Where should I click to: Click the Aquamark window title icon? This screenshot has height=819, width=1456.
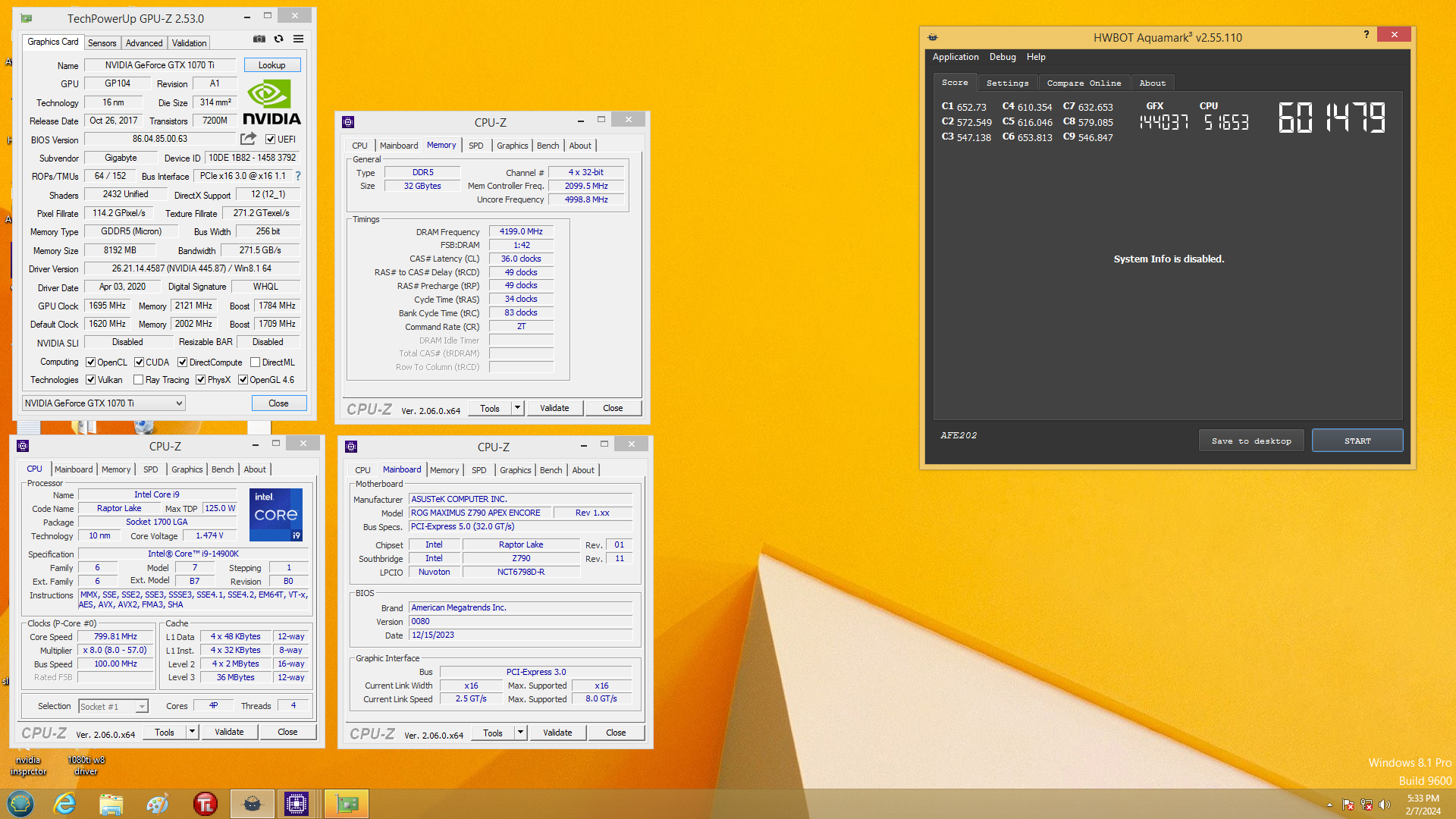[x=933, y=37]
